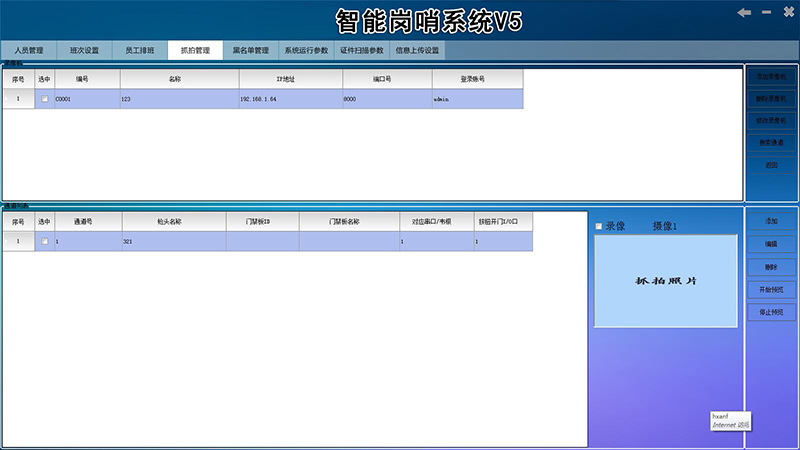Enable the 录像 checkbox
The image size is (800, 450).
[599, 227]
